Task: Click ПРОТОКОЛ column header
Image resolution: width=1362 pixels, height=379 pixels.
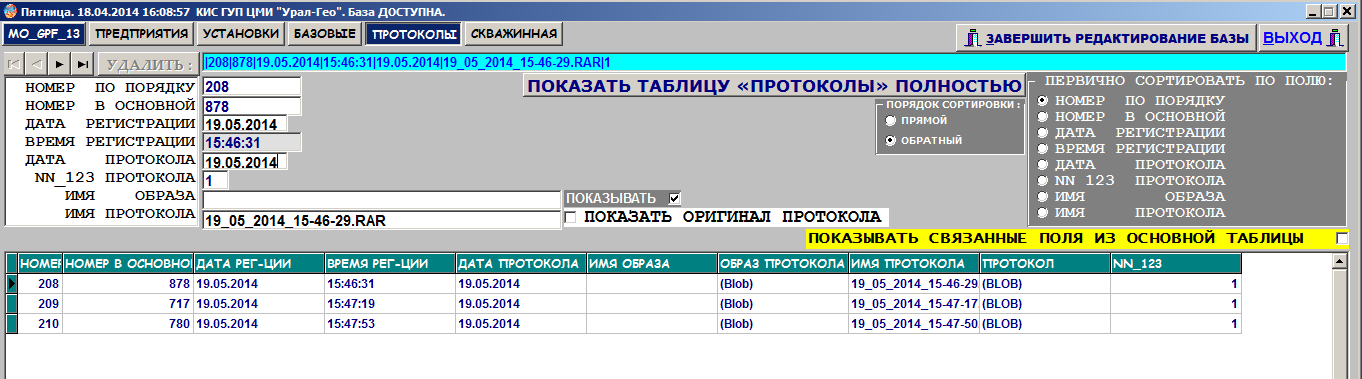Action: (1044, 264)
